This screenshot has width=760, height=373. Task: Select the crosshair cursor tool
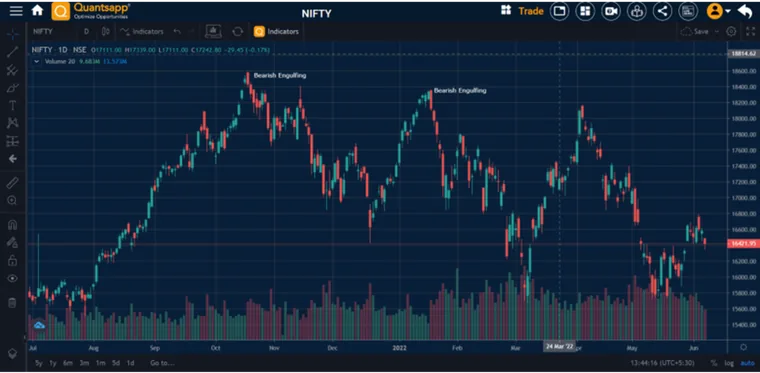coord(12,33)
